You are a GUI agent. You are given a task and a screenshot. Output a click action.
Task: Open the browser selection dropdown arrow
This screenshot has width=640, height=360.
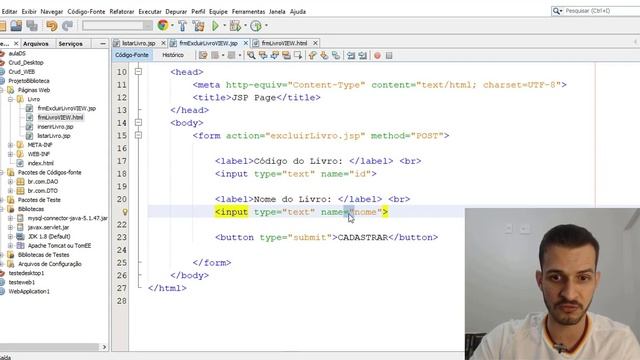coord(172,26)
